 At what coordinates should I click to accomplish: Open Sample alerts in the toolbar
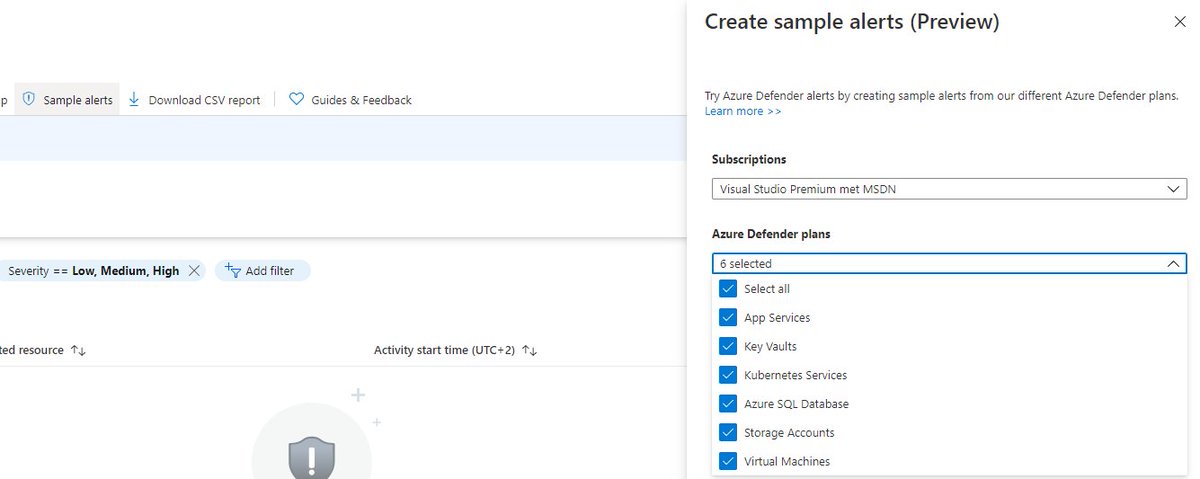point(67,99)
